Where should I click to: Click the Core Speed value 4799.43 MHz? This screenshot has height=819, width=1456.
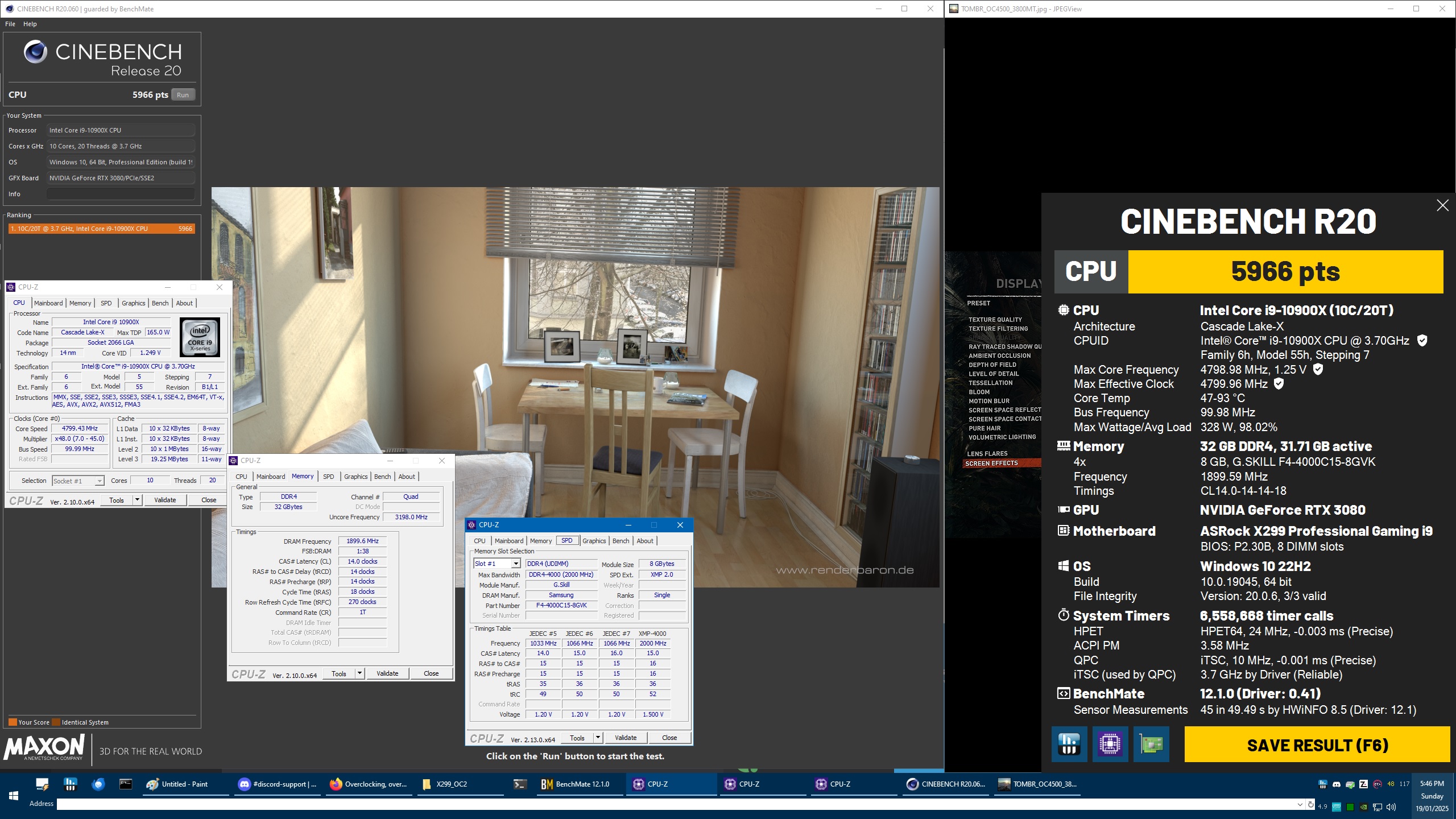pyautogui.click(x=80, y=429)
